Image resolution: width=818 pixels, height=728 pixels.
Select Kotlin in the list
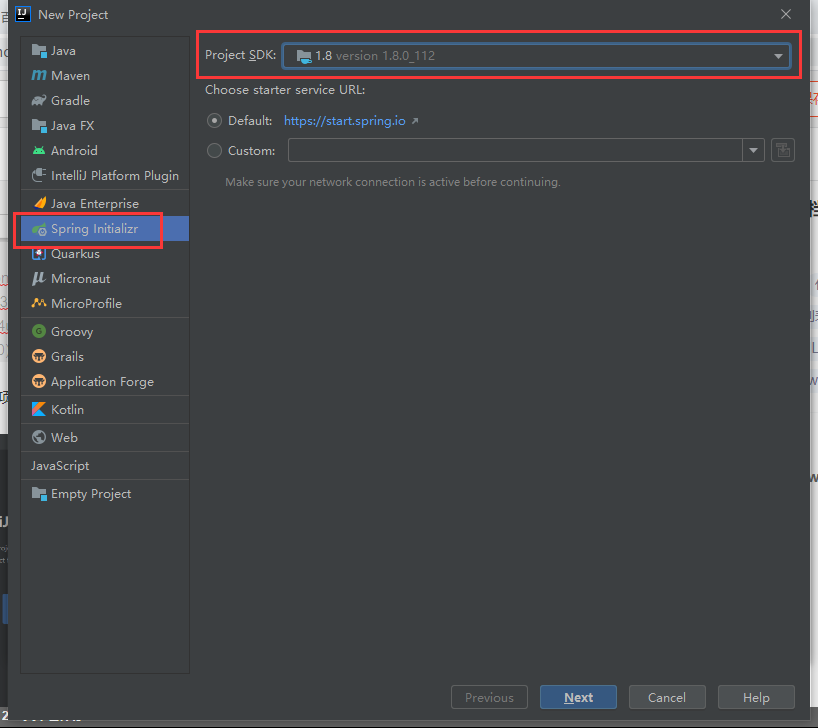point(105,410)
